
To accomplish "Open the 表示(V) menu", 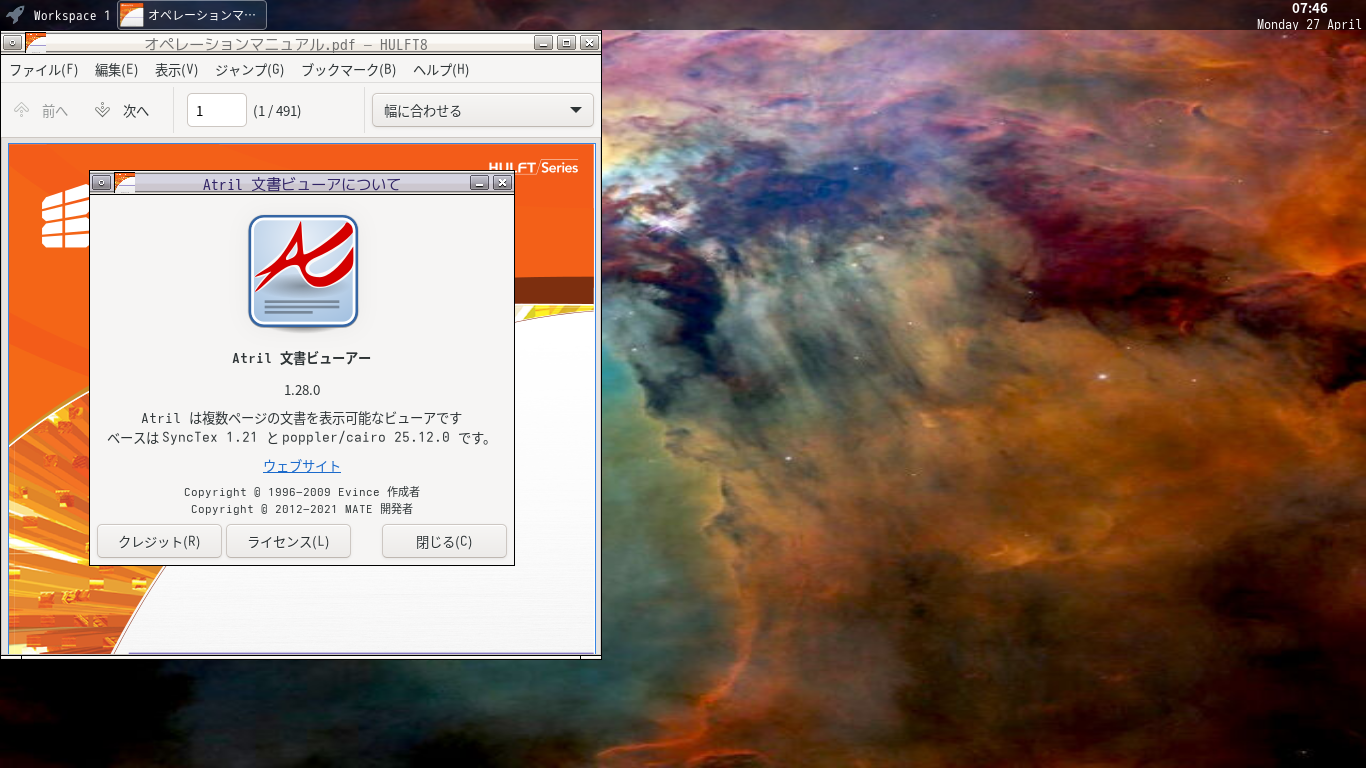I will tap(176, 70).
